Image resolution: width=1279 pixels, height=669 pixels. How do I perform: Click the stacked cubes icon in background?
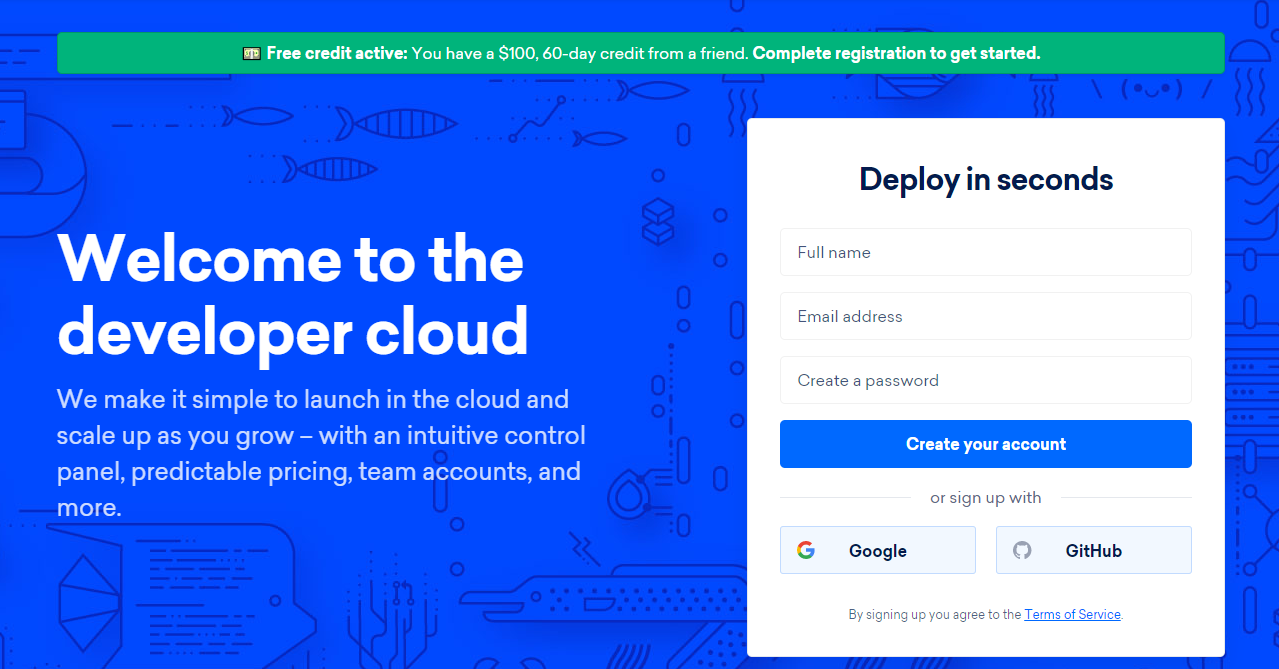point(658,222)
